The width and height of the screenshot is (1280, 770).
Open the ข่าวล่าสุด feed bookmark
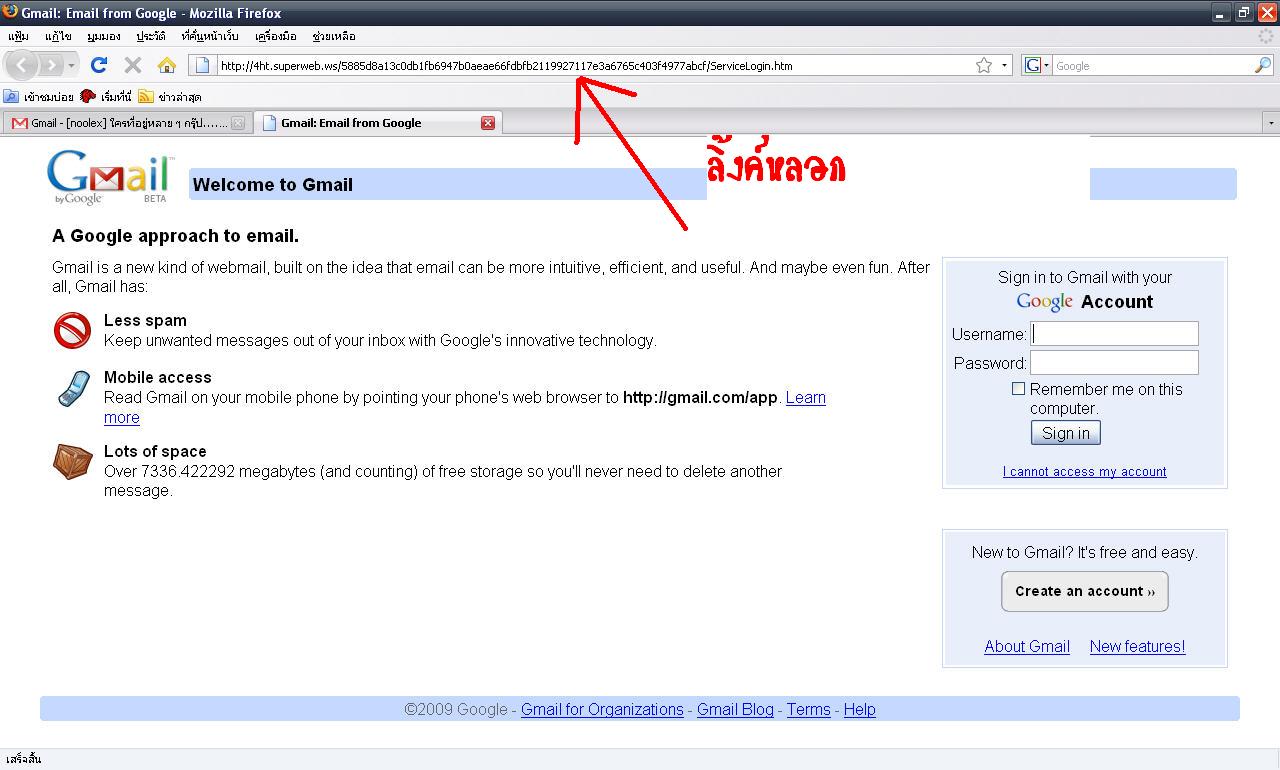[170, 97]
